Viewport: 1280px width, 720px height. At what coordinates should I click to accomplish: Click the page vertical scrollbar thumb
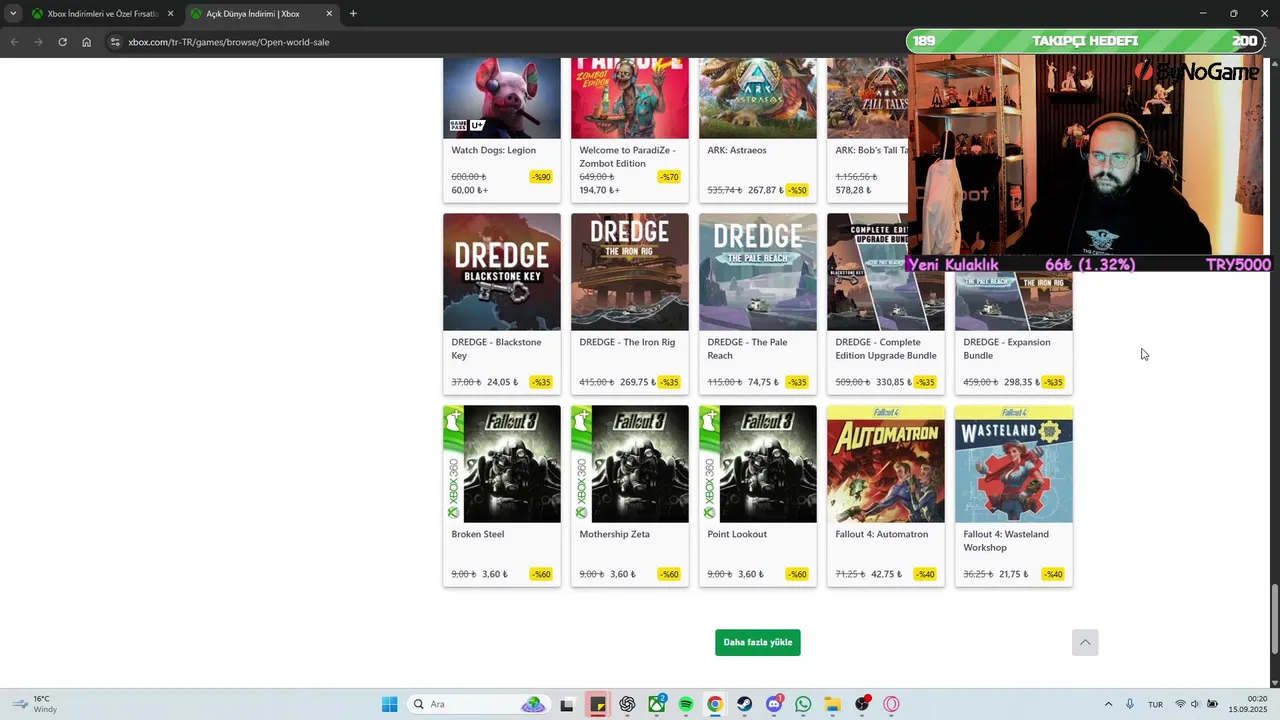tap(1274, 617)
